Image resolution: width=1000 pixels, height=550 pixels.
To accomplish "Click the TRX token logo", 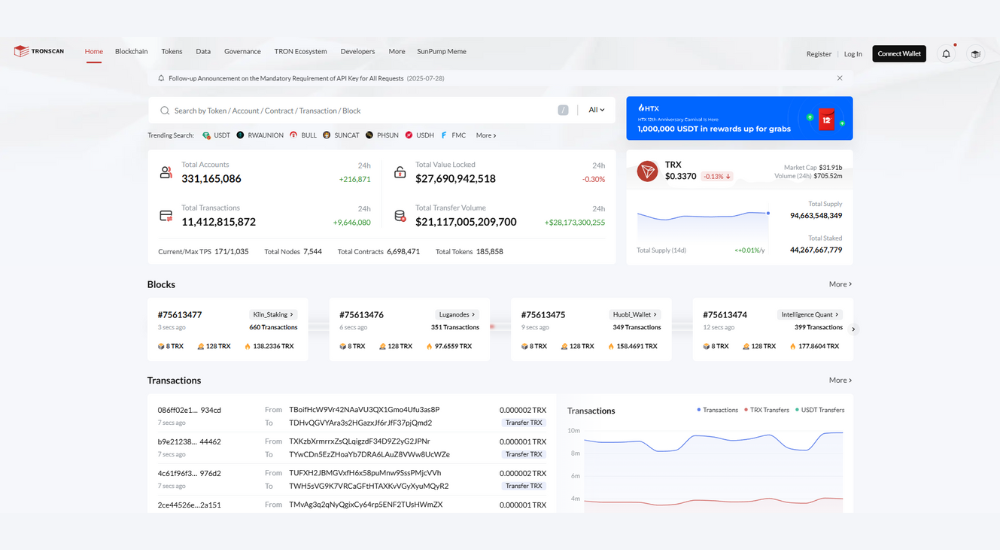I will 647,171.
